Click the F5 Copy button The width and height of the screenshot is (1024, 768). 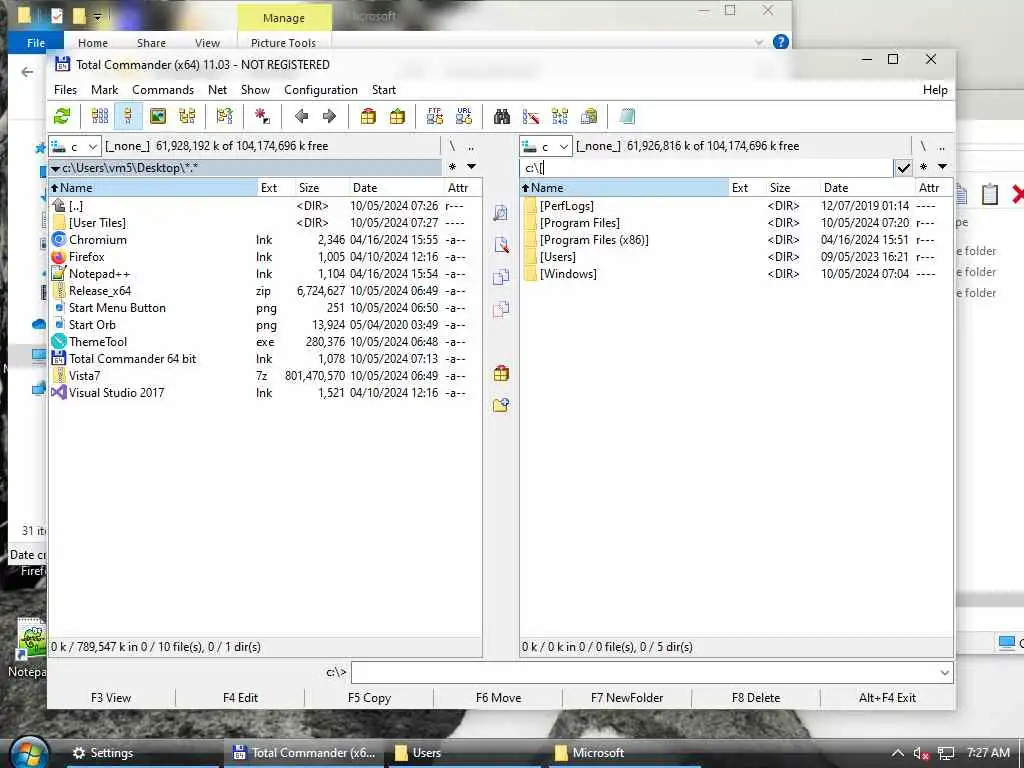[x=369, y=698]
